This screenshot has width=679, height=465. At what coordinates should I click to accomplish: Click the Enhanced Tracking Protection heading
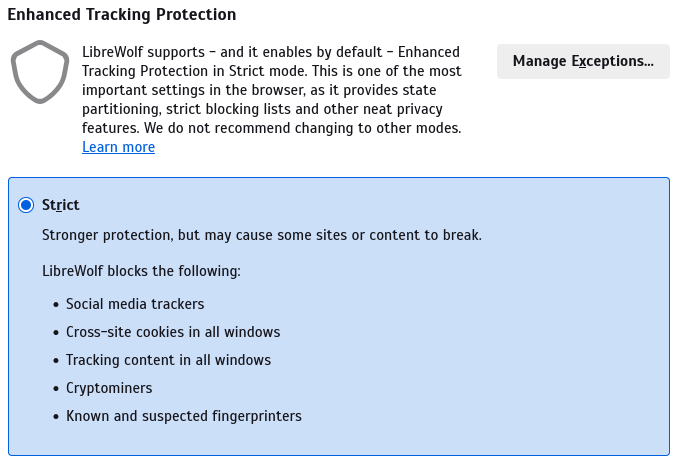coord(122,14)
